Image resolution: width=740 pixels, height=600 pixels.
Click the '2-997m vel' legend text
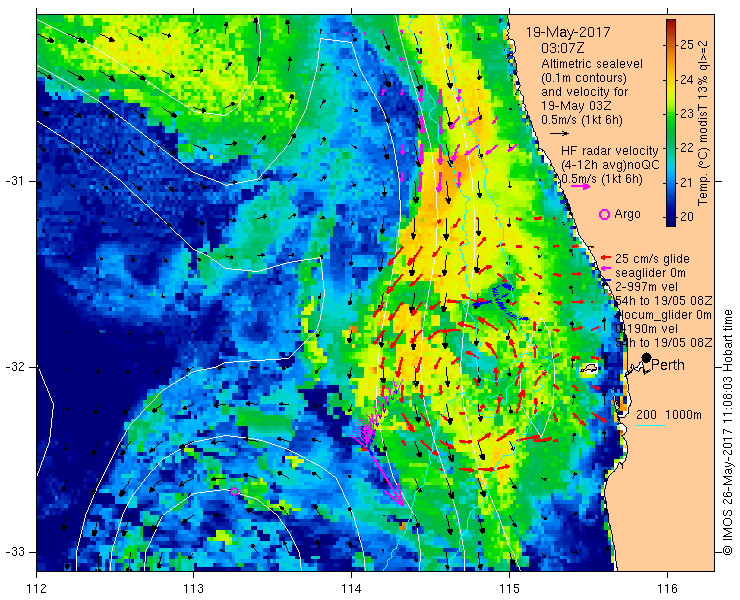point(647,287)
